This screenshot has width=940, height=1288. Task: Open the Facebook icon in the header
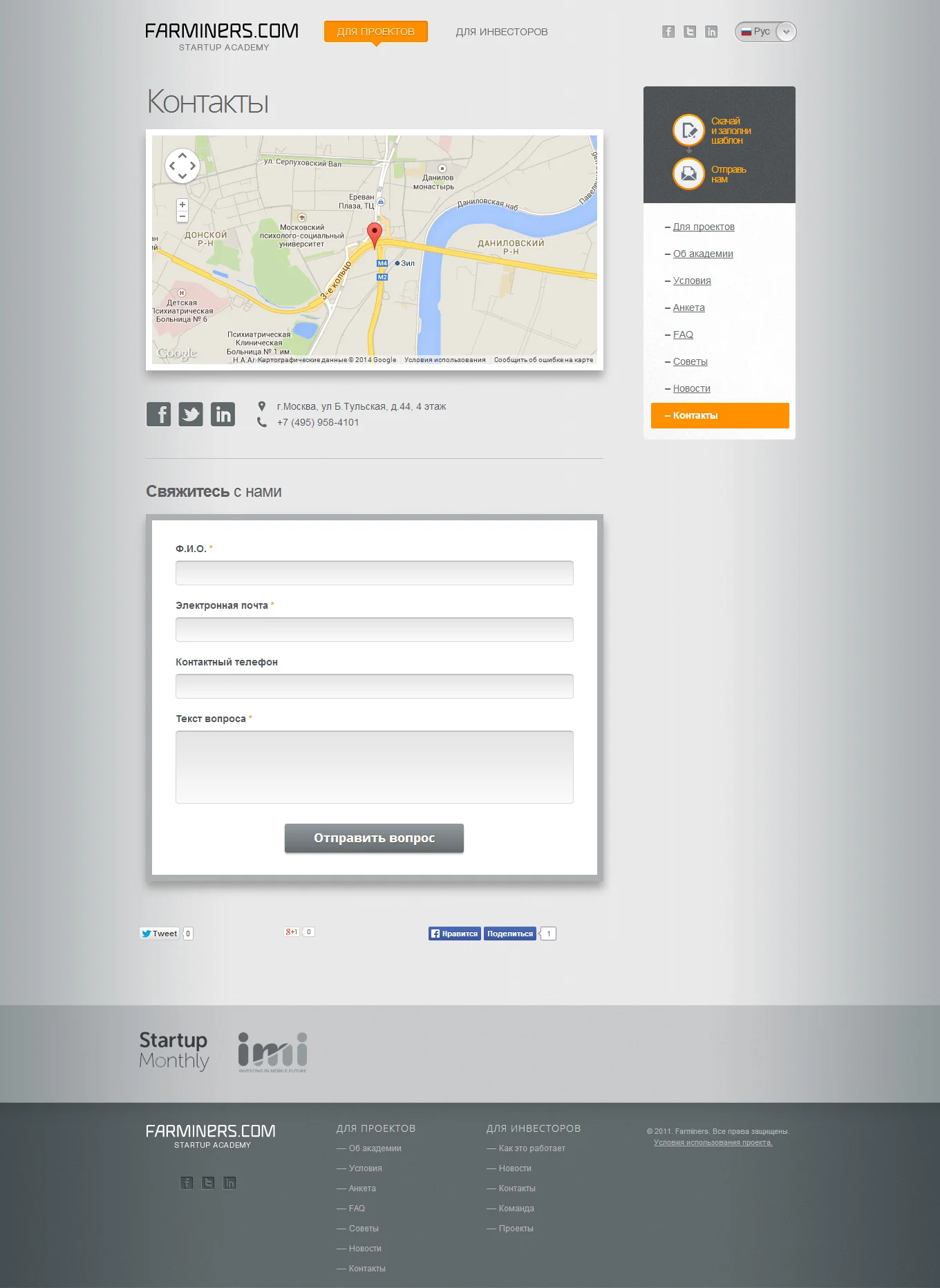click(x=668, y=32)
